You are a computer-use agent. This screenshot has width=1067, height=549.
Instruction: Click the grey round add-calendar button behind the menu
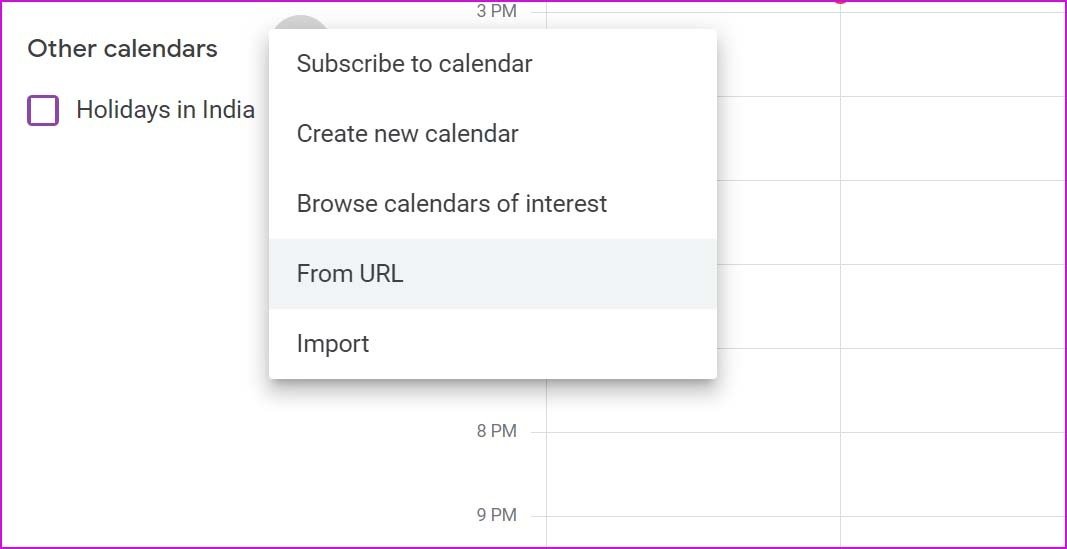point(300,22)
